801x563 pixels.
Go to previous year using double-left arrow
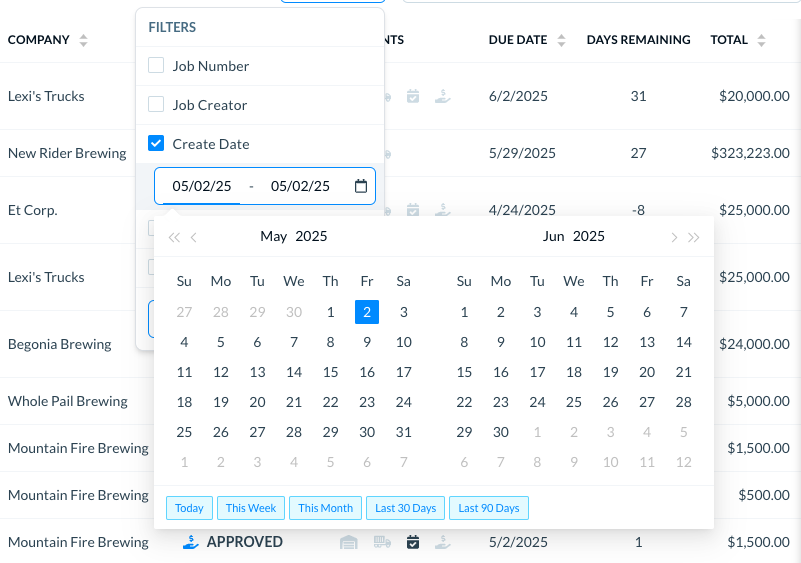[x=174, y=237]
